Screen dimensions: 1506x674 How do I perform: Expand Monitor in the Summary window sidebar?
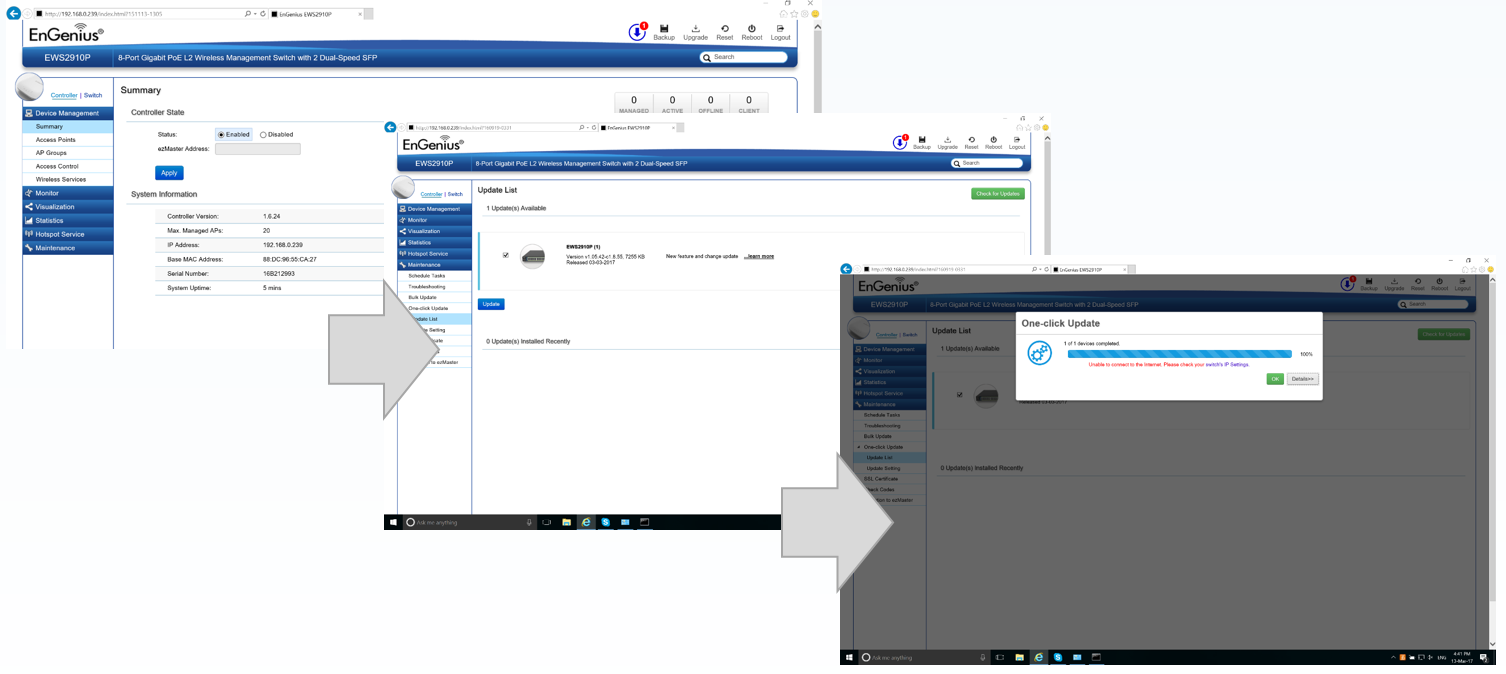point(67,193)
